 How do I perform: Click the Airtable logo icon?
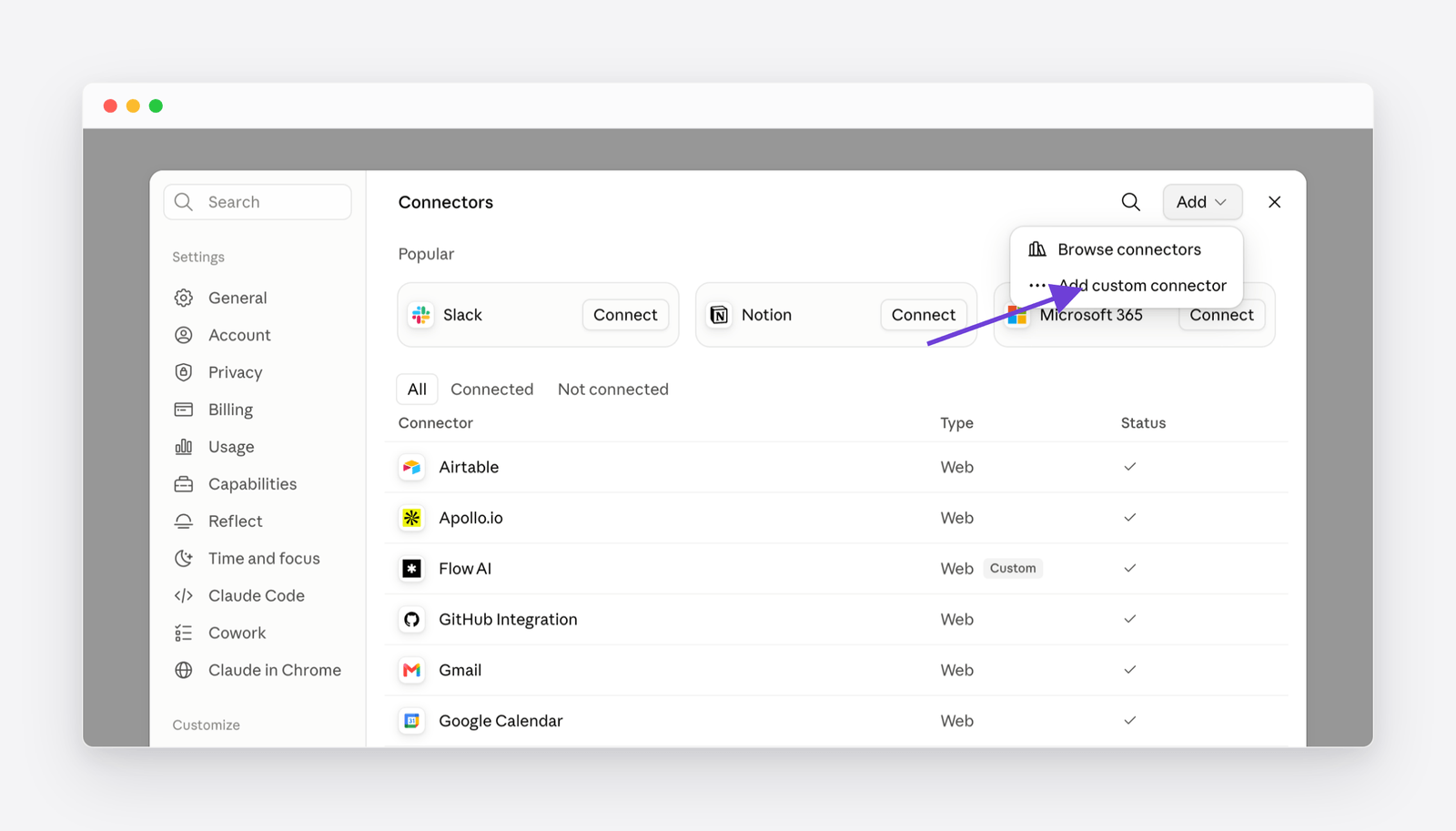click(x=412, y=467)
